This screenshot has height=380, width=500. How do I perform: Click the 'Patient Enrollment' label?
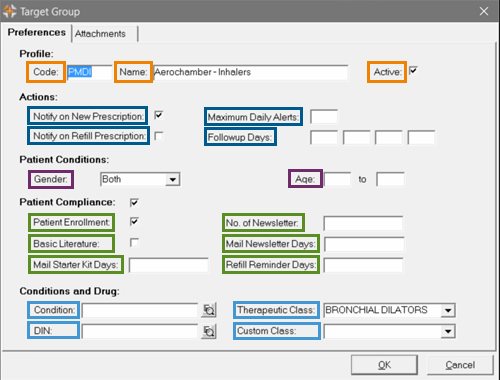71,222
